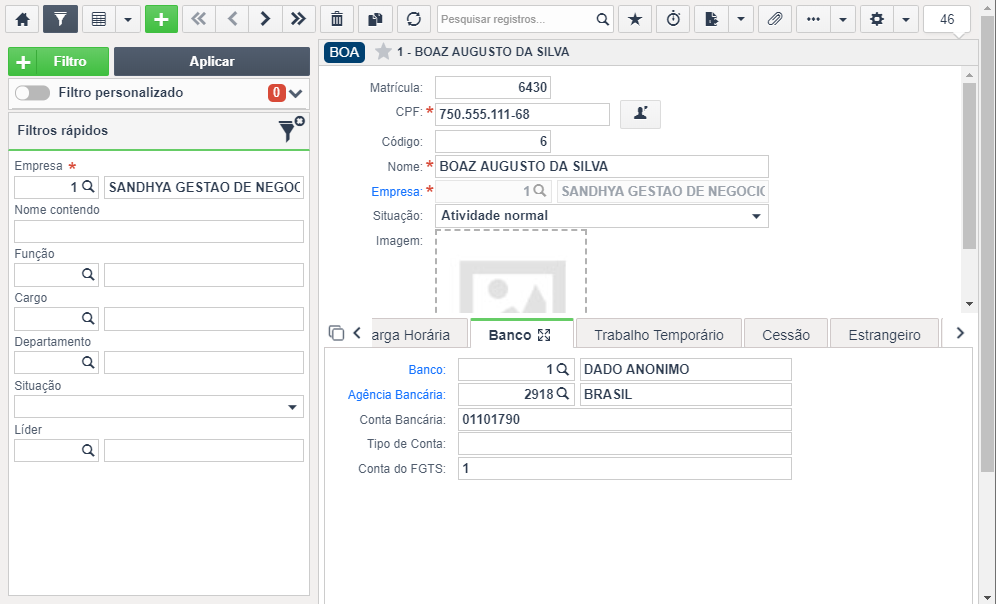Expand the export options dropdown arrow
This screenshot has height=604, width=996.
point(741,19)
